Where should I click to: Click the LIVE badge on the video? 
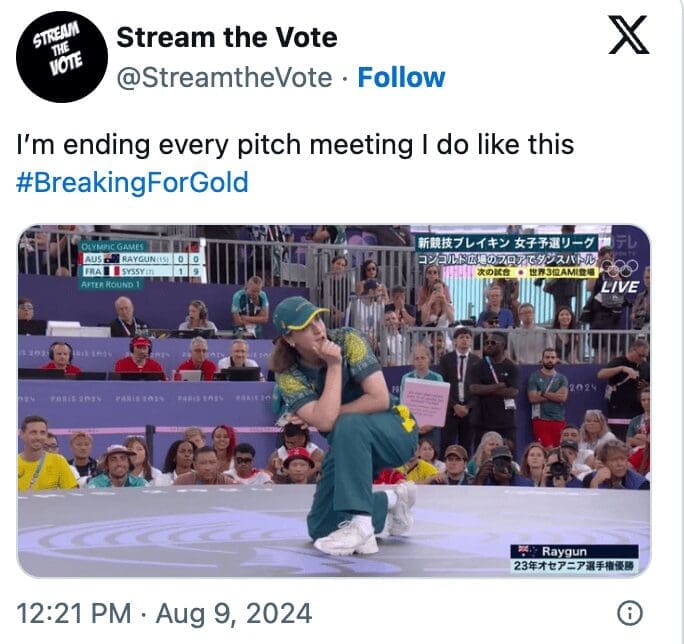pyautogui.click(x=619, y=287)
